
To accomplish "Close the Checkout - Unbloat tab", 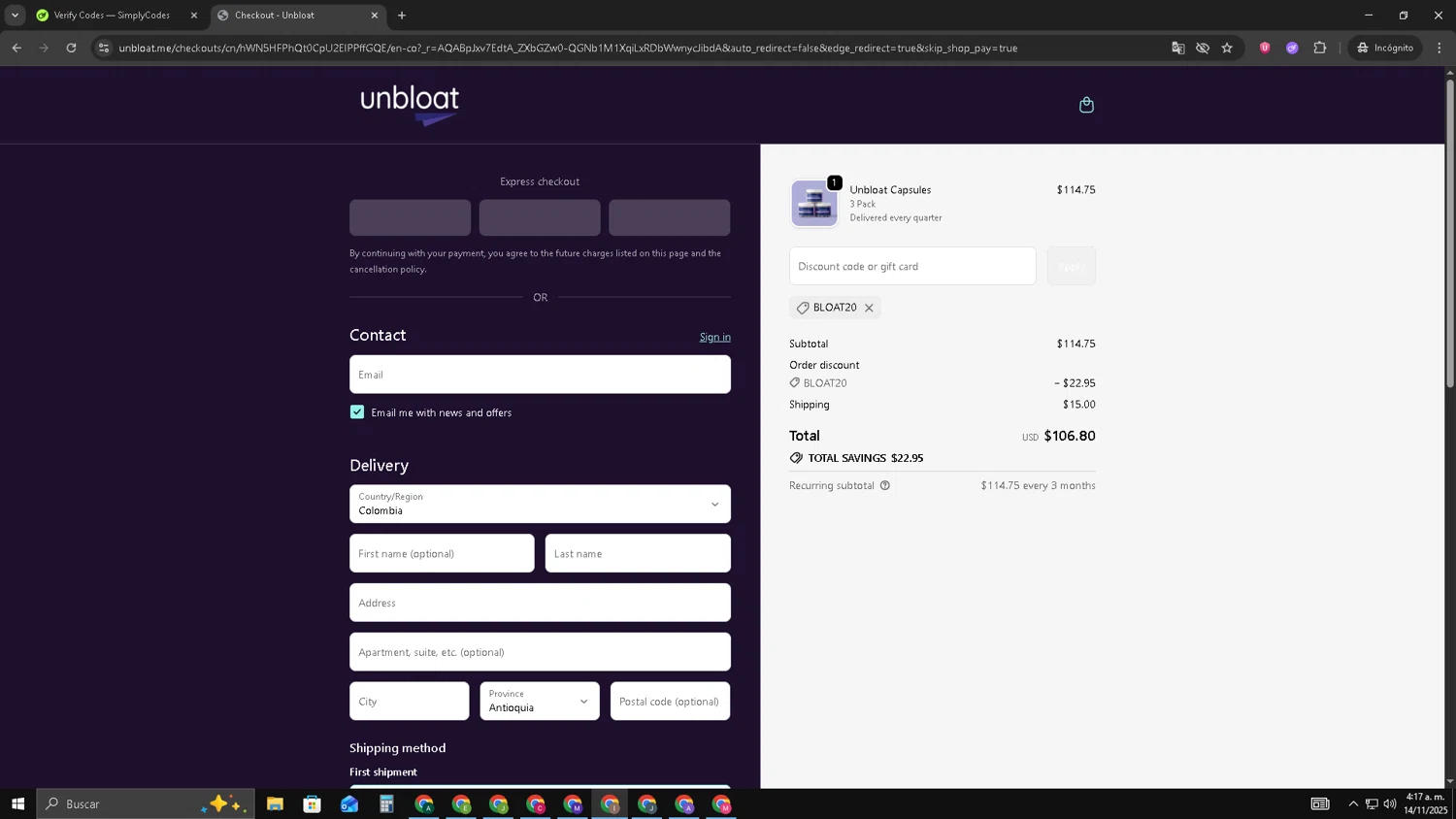I will [x=375, y=16].
